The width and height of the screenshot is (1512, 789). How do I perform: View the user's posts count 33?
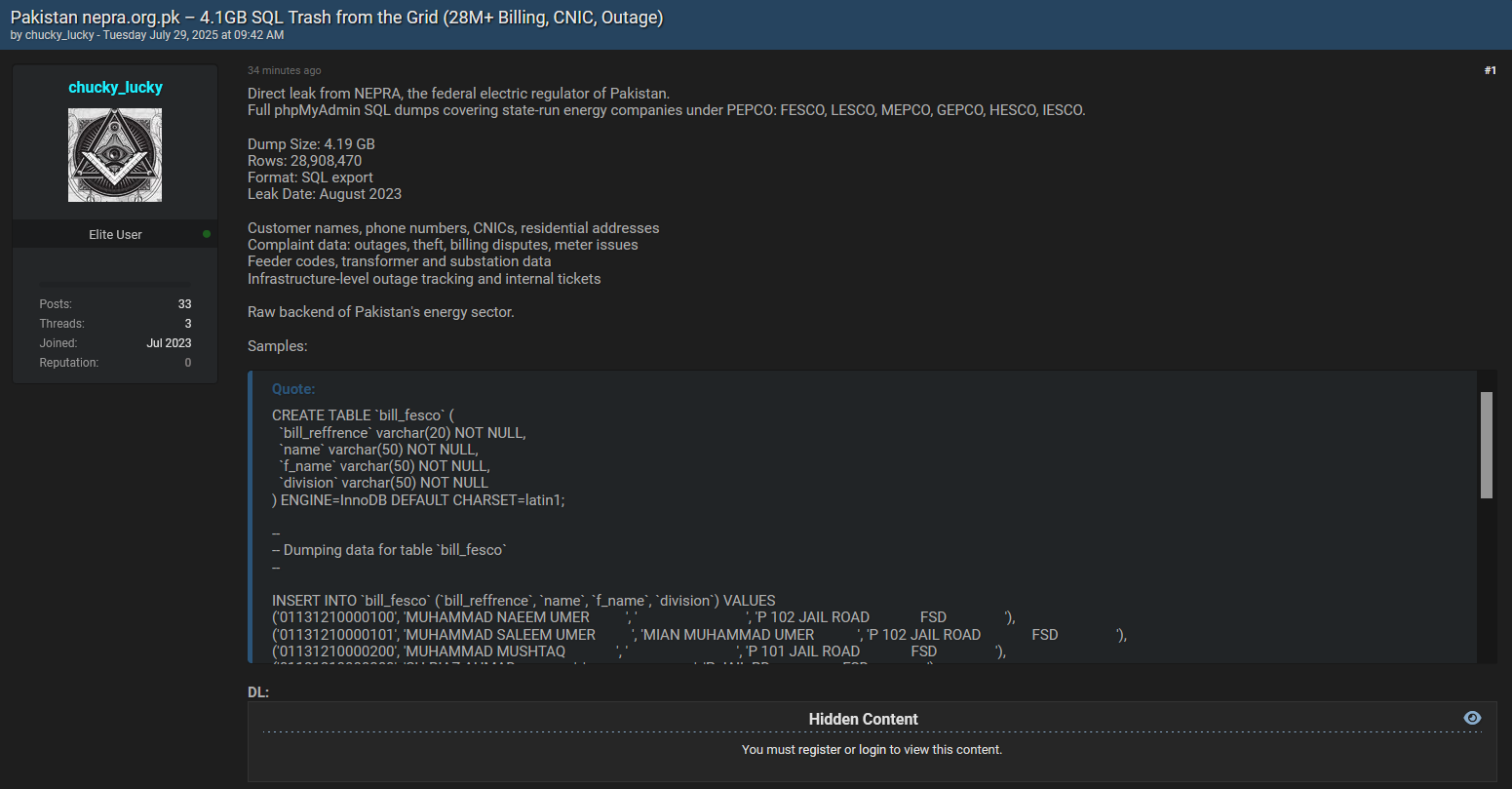point(184,304)
